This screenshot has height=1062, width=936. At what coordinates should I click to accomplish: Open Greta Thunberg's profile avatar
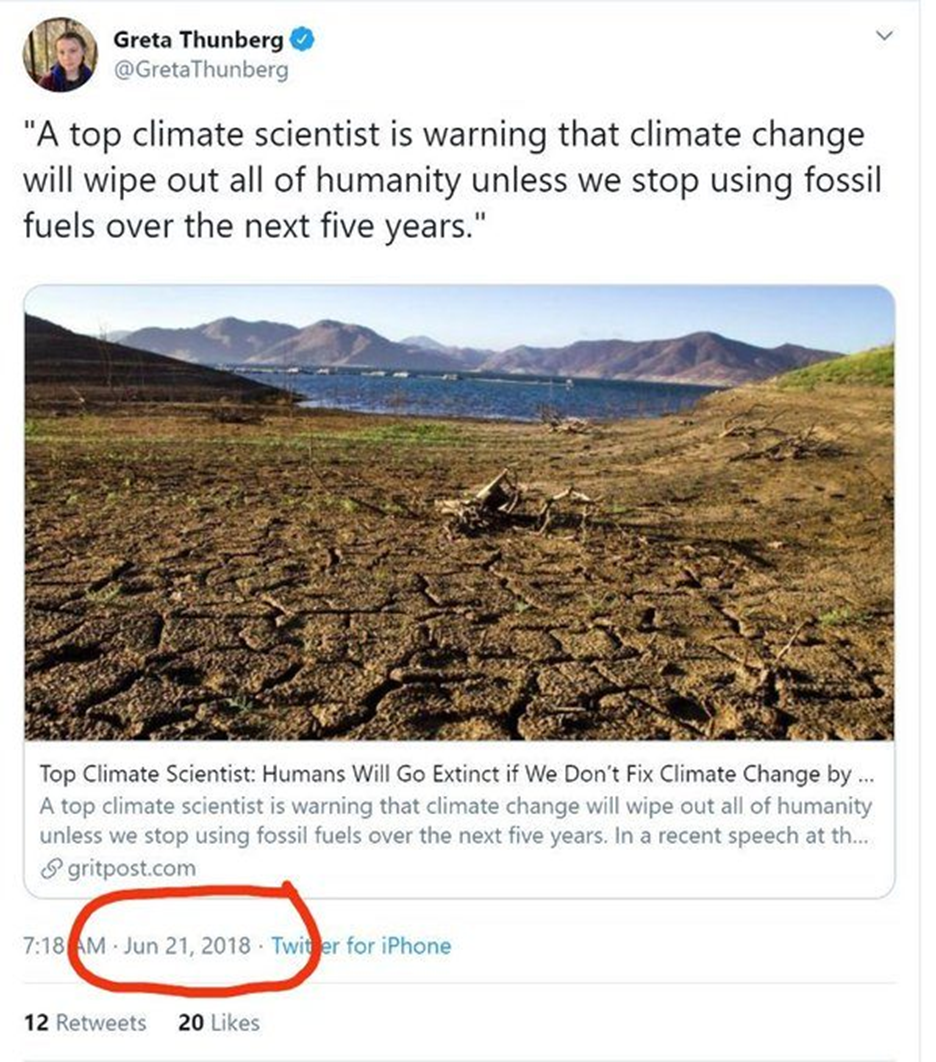point(60,56)
